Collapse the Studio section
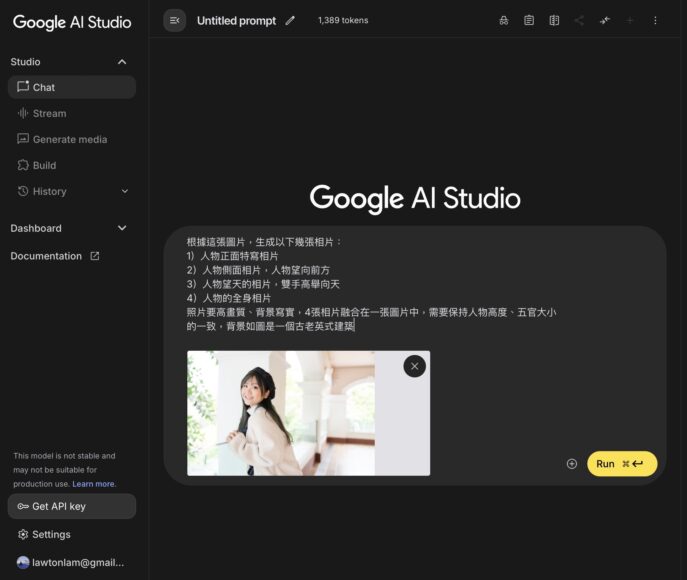Viewport: 687px width, 580px height. tap(122, 62)
